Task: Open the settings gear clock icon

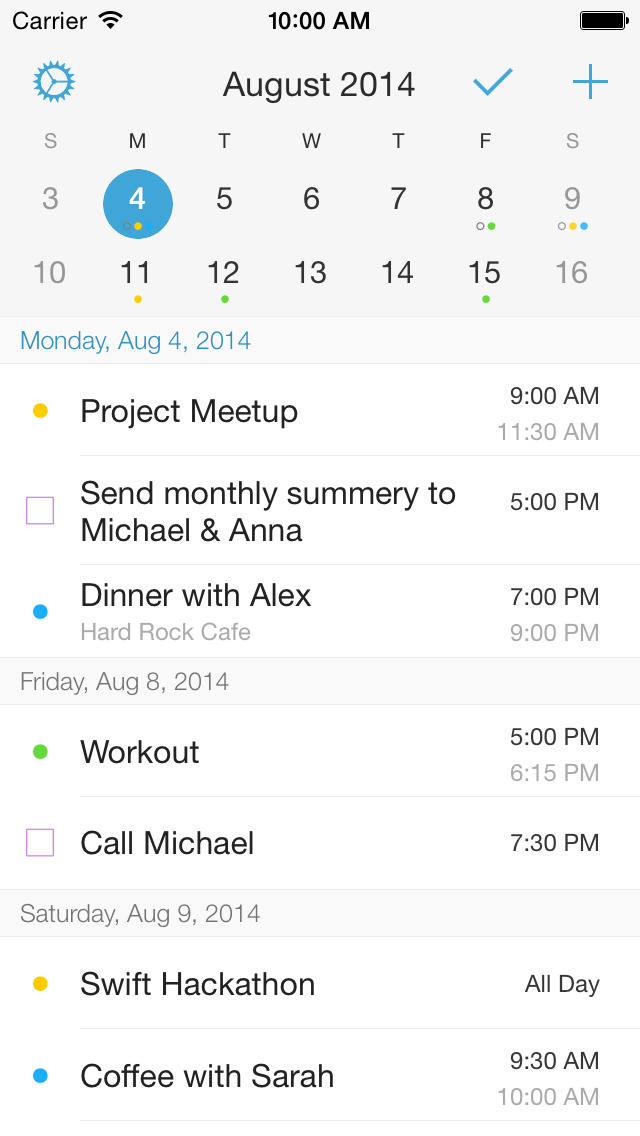Action: (x=54, y=83)
